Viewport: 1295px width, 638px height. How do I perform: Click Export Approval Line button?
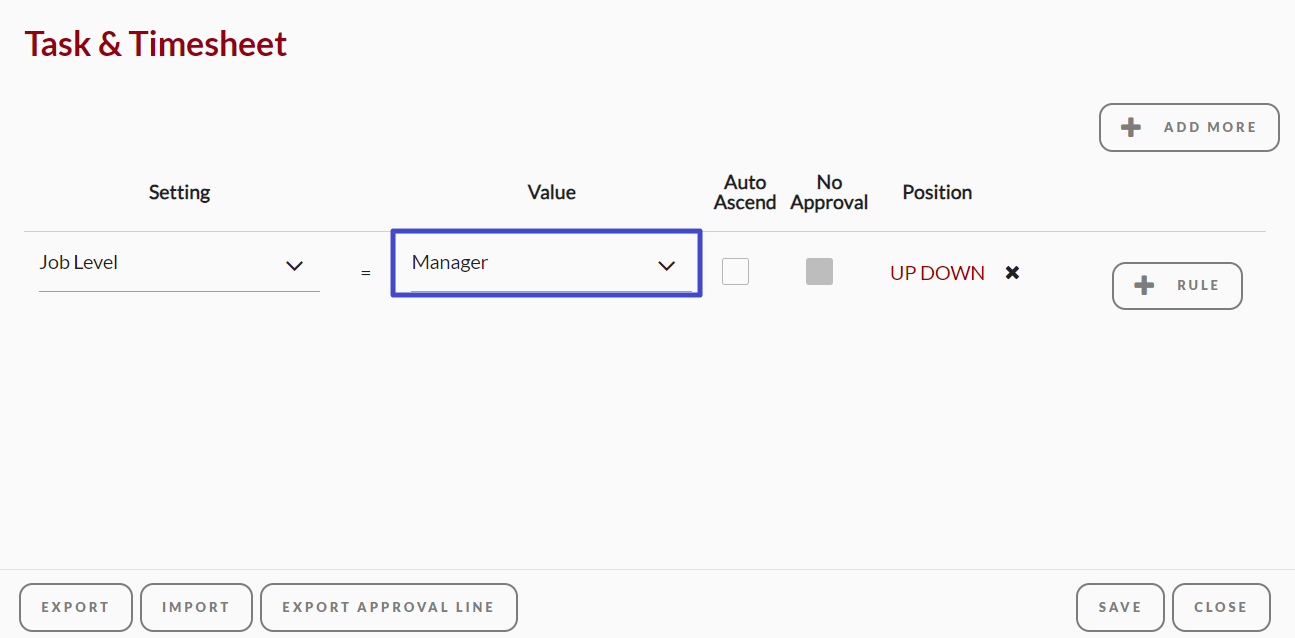[389, 607]
